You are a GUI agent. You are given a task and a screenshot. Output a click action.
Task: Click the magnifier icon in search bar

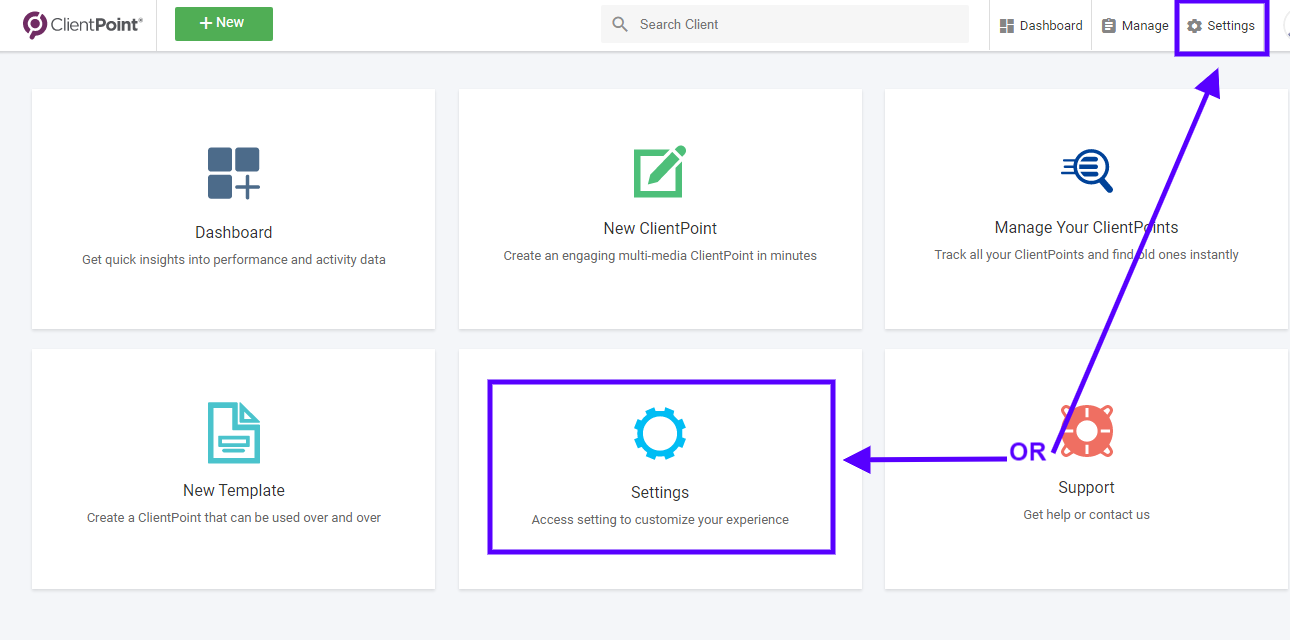tap(620, 24)
